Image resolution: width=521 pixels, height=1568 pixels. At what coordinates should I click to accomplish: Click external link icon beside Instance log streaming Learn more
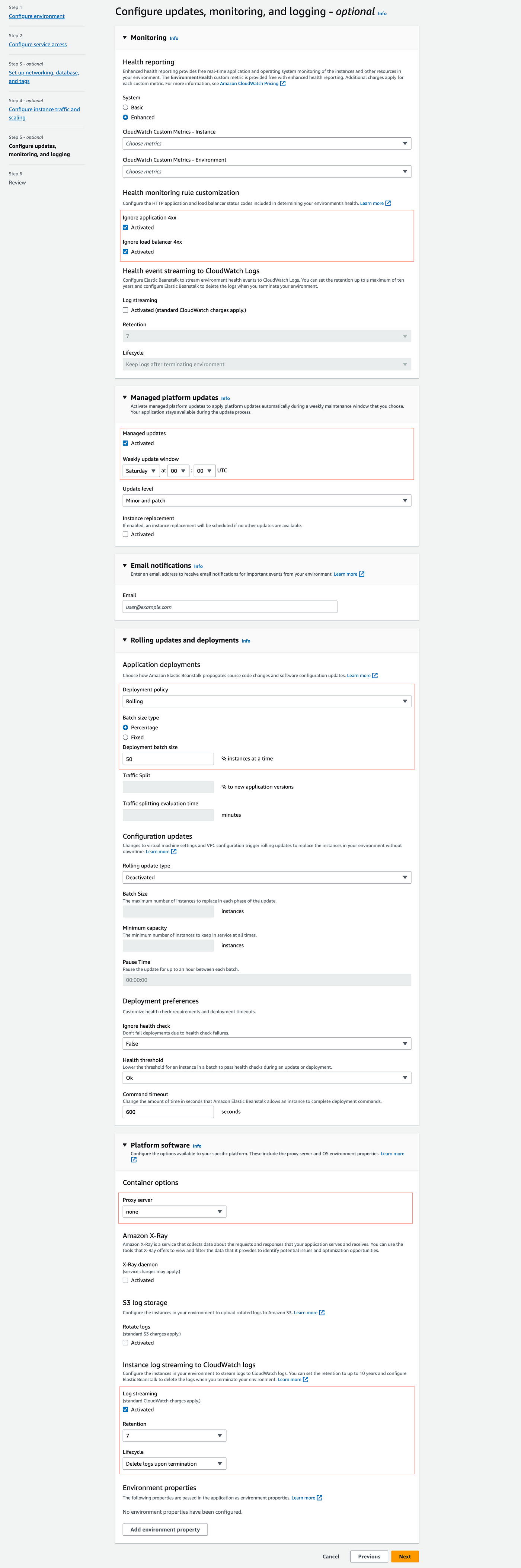(306, 1379)
